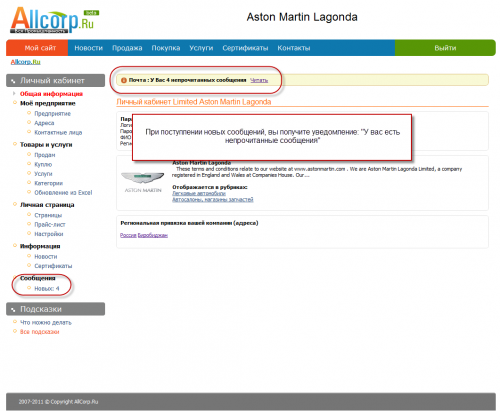Click the Легковые автомобили rubric link
500x411 pixels.
199,193
